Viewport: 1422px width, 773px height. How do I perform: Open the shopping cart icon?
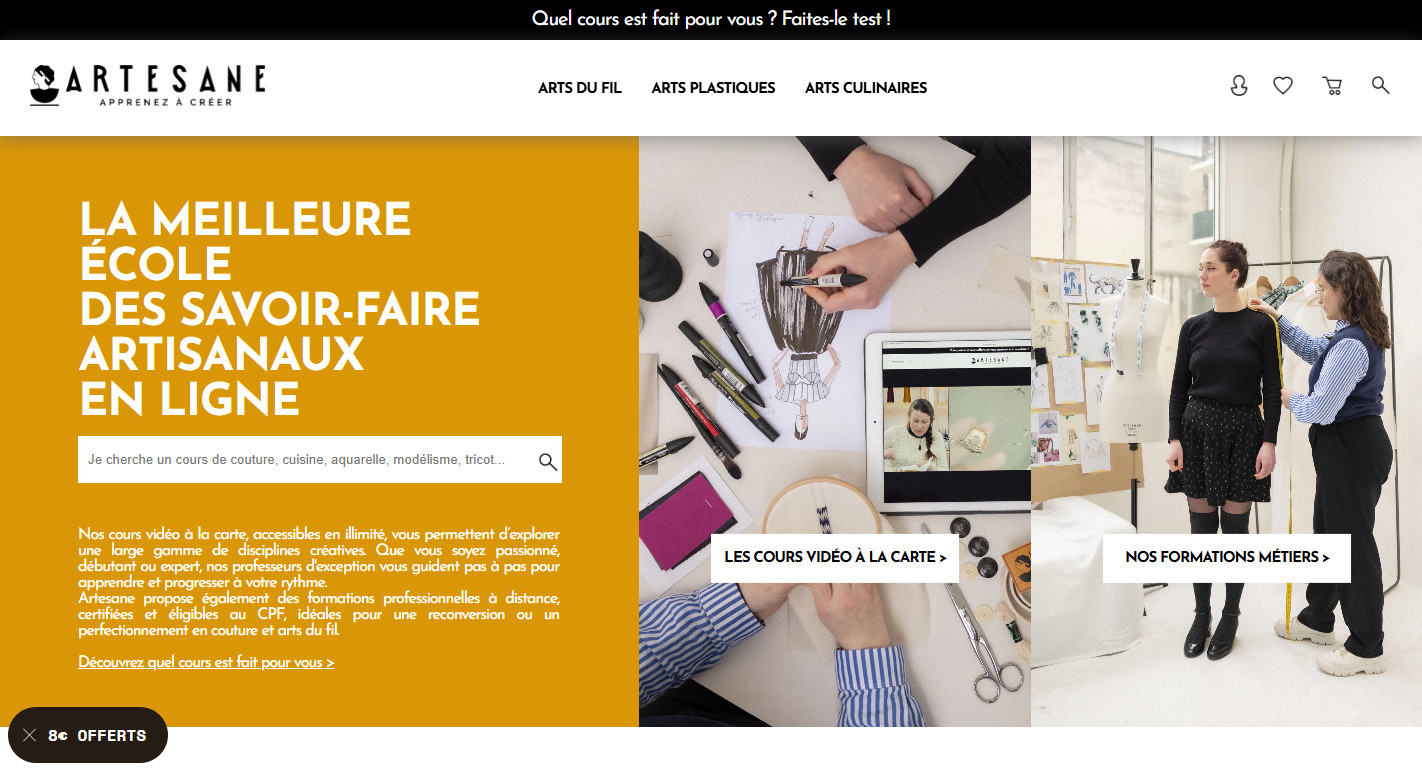click(1332, 86)
